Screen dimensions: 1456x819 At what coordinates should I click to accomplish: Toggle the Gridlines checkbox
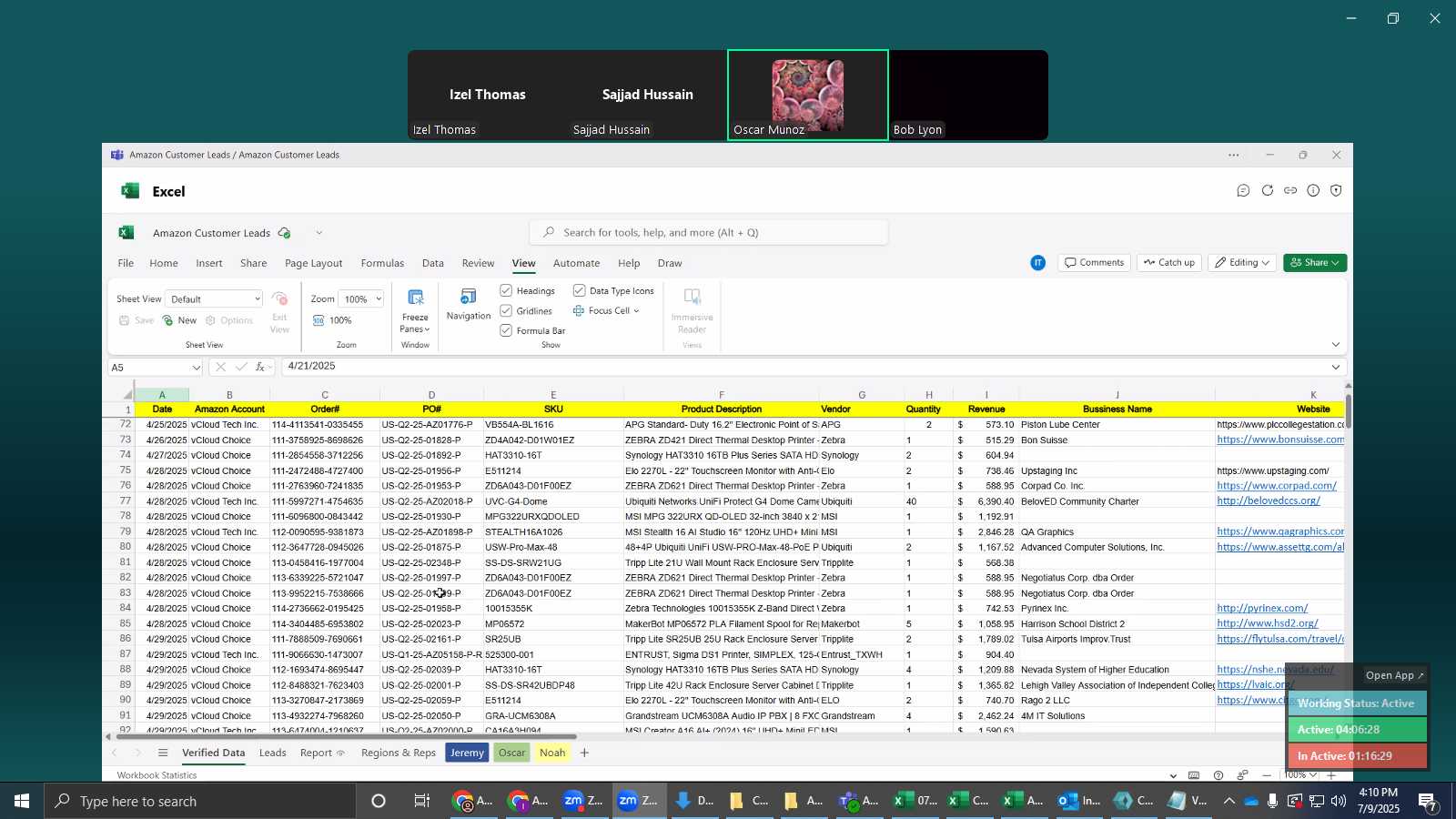coord(506,310)
